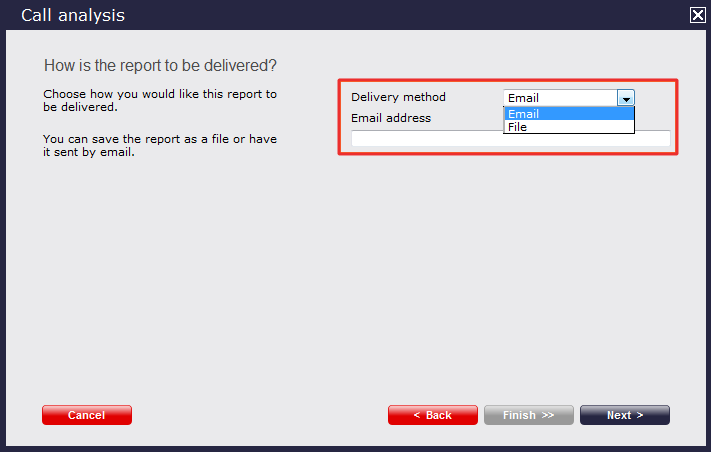Click the X icon in title bar corner
The height and width of the screenshot is (452, 711).
[x=697, y=15]
